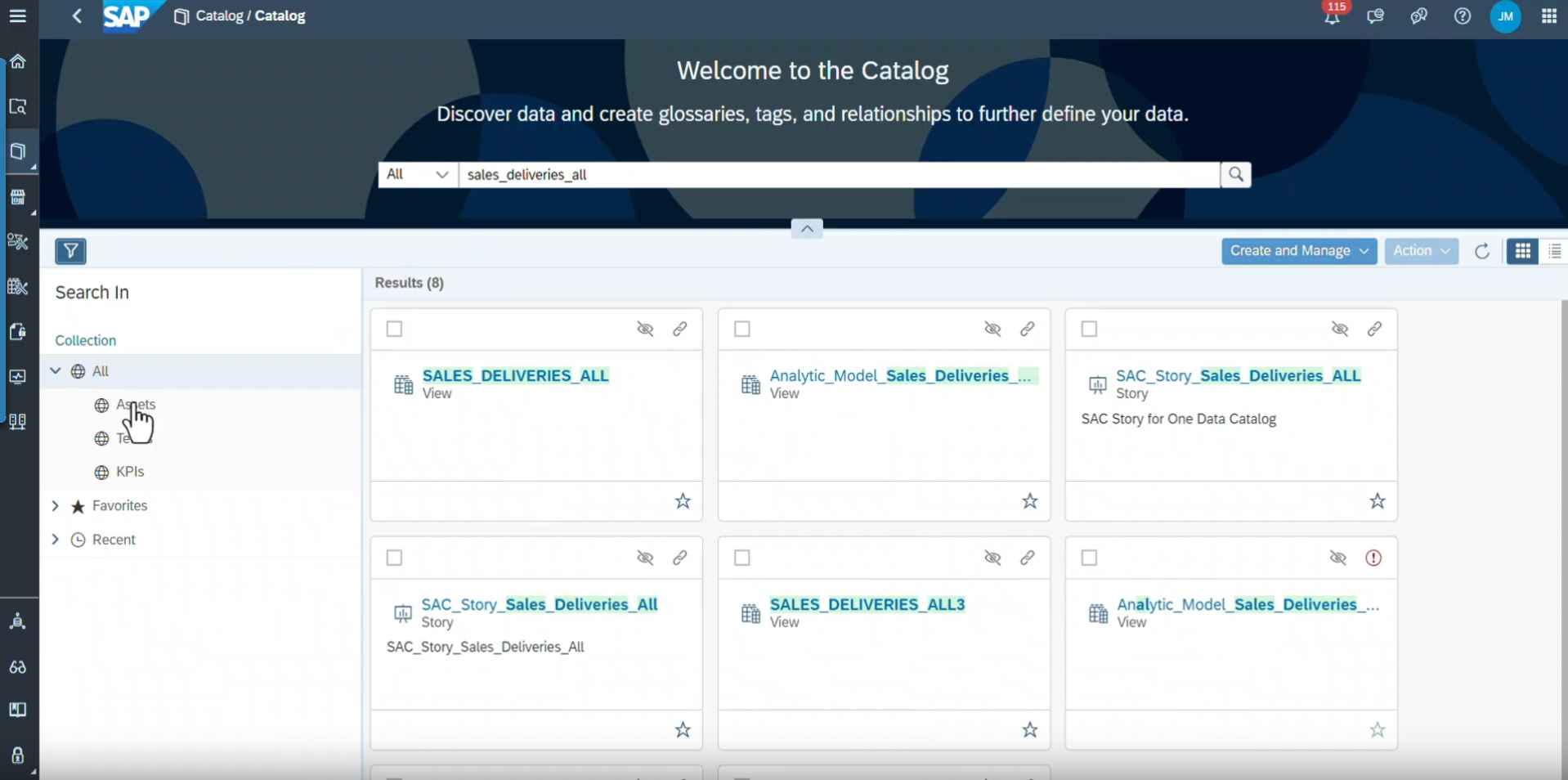Screen dimensions: 1568x780
Task: Open the home icon in sidebar
Action: click(x=18, y=62)
